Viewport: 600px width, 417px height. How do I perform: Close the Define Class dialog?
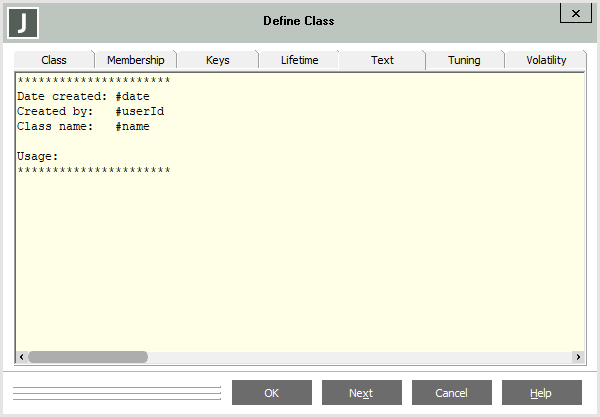[x=573, y=13]
